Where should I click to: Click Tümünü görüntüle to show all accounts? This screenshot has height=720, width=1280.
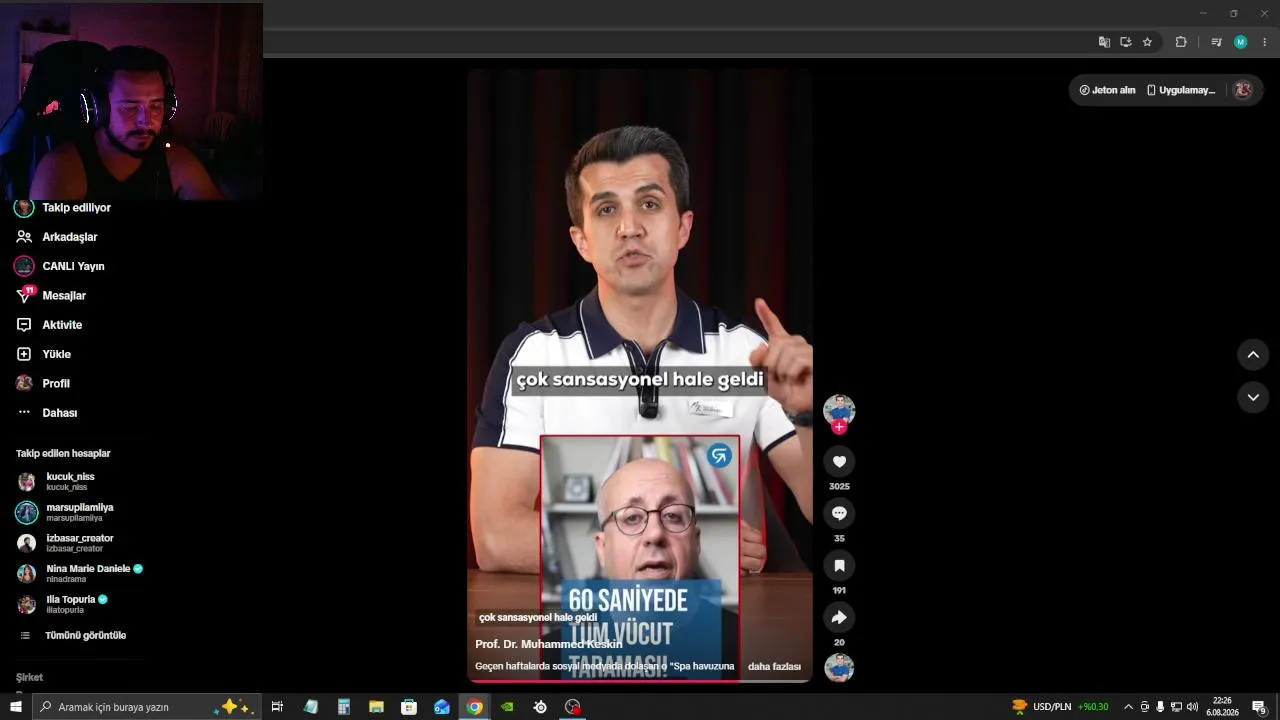[85, 635]
